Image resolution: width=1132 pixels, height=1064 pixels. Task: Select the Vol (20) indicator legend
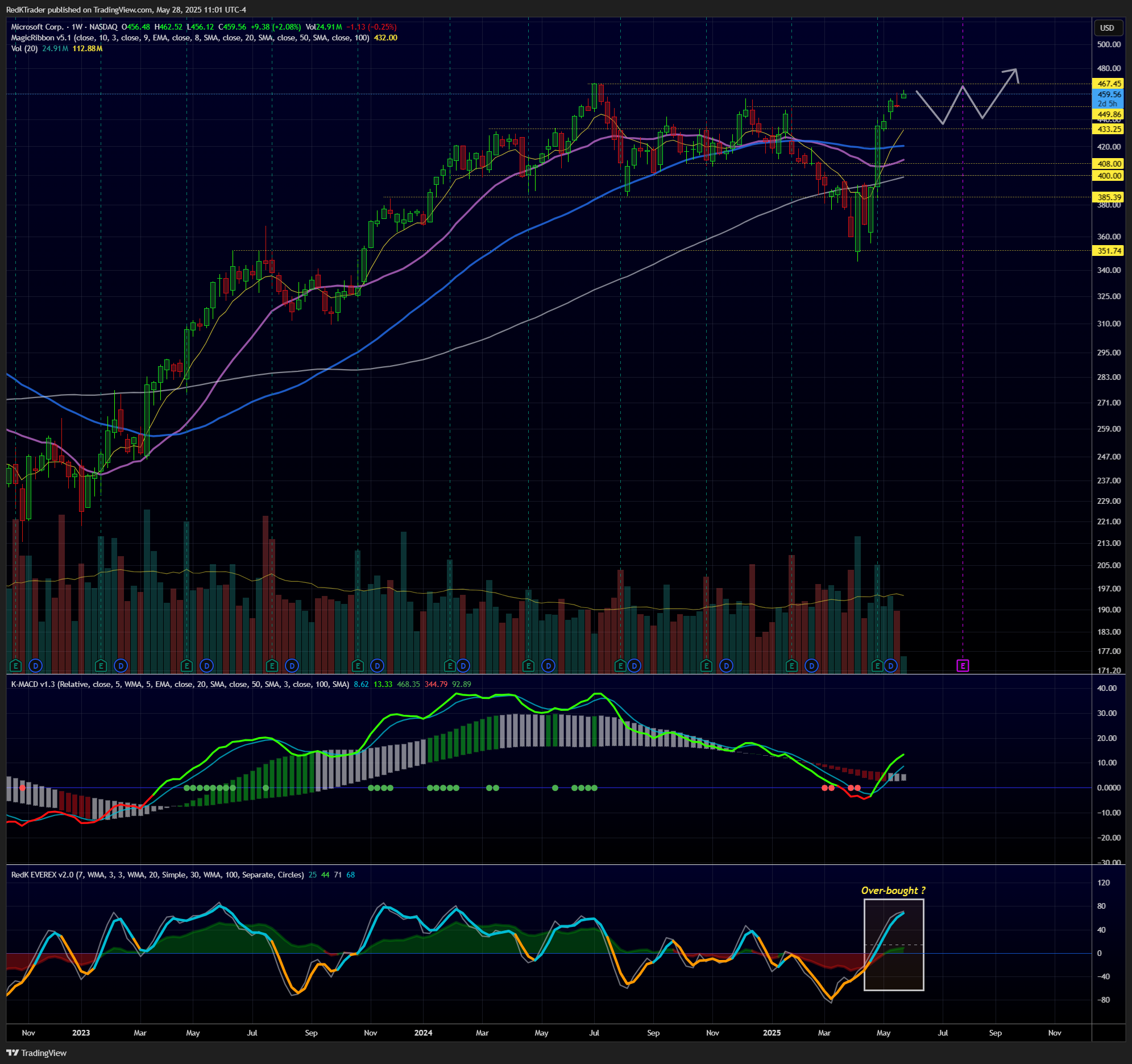click(x=24, y=48)
